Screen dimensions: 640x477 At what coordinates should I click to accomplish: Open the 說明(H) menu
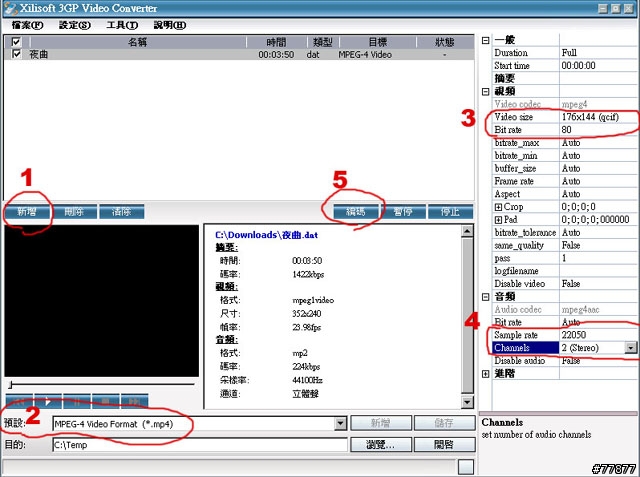(170, 25)
